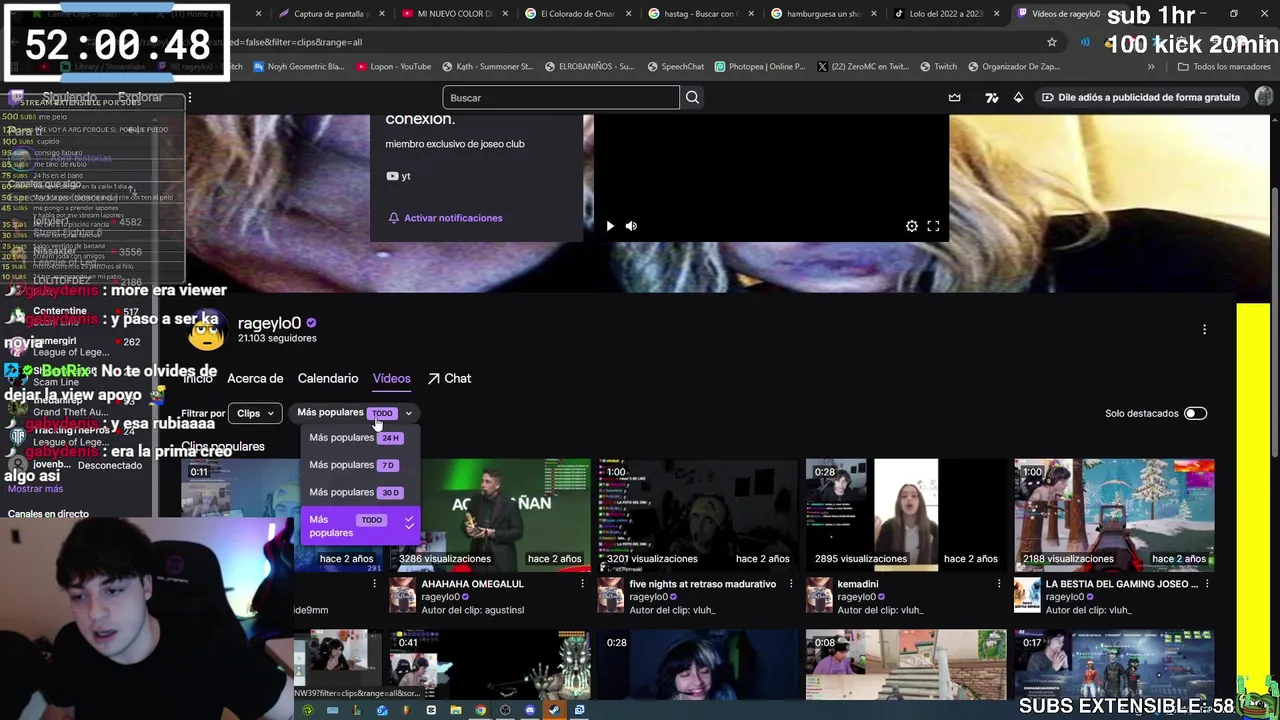Screen dimensions: 1280x720
Task: Open the kemadini clip title
Action: coord(858,584)
